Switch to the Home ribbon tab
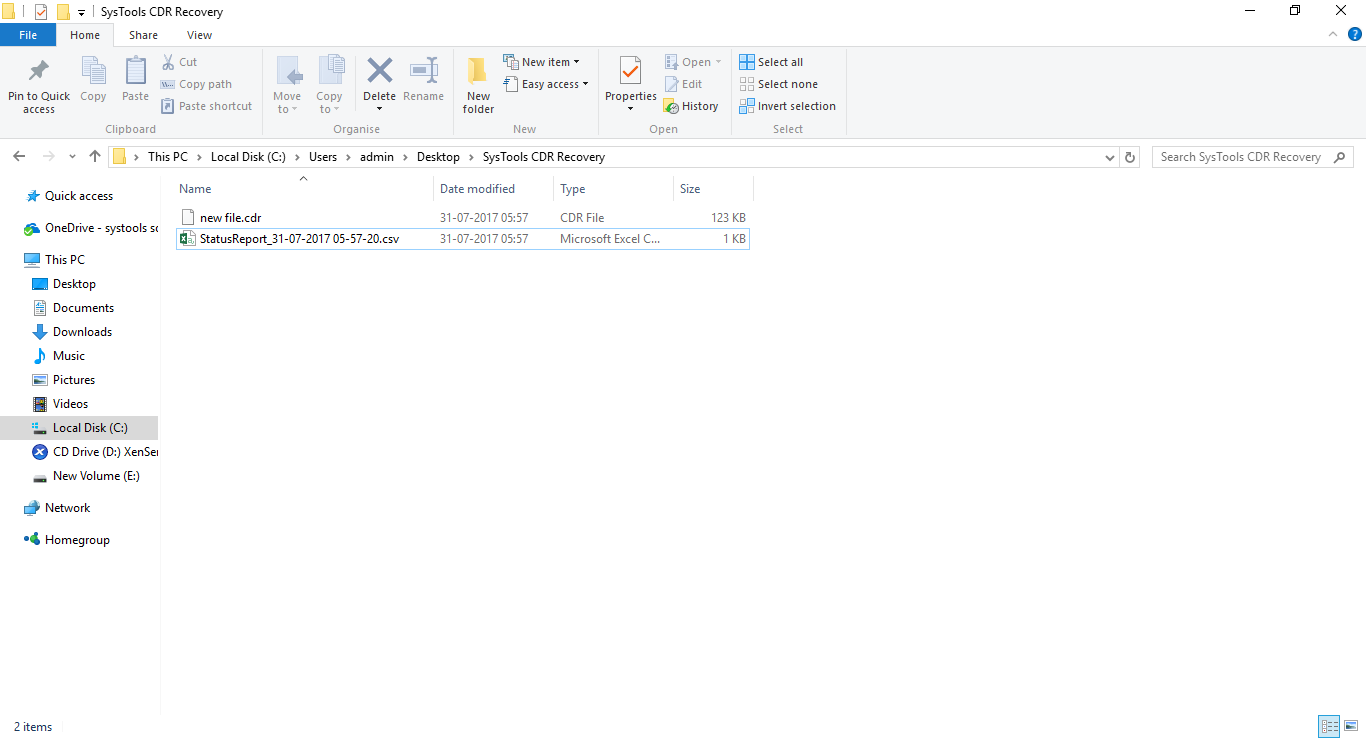The height and width of the screenshot is (738, 1366). [85, 35]
